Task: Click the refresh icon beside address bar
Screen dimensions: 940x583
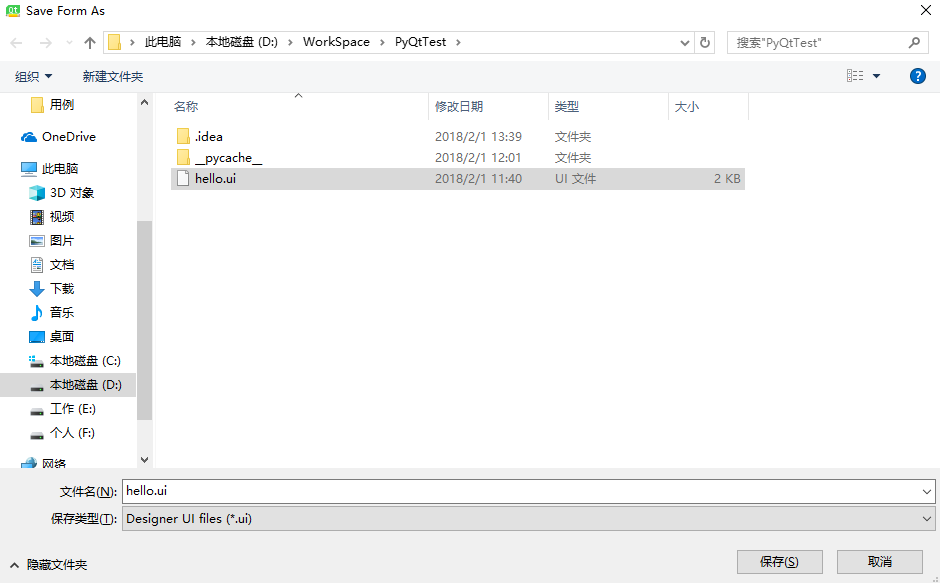Action: click(705, 43)
